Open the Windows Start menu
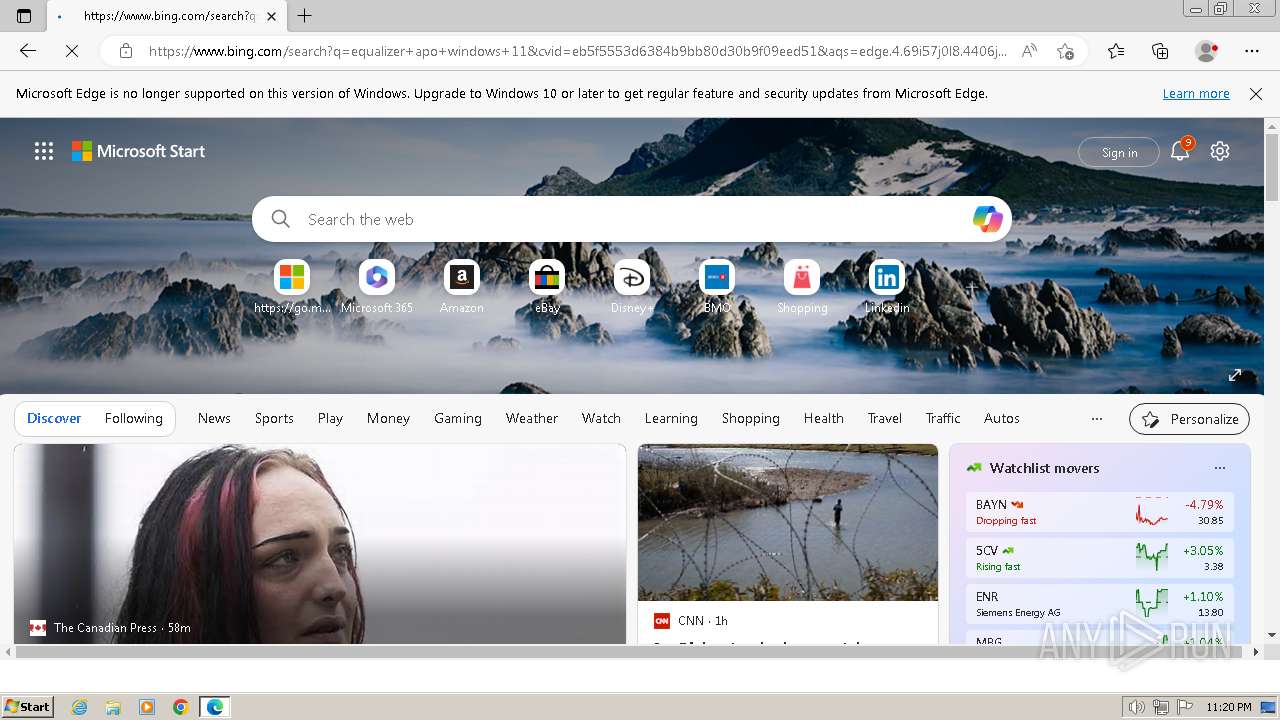 [x=28, y=707]
